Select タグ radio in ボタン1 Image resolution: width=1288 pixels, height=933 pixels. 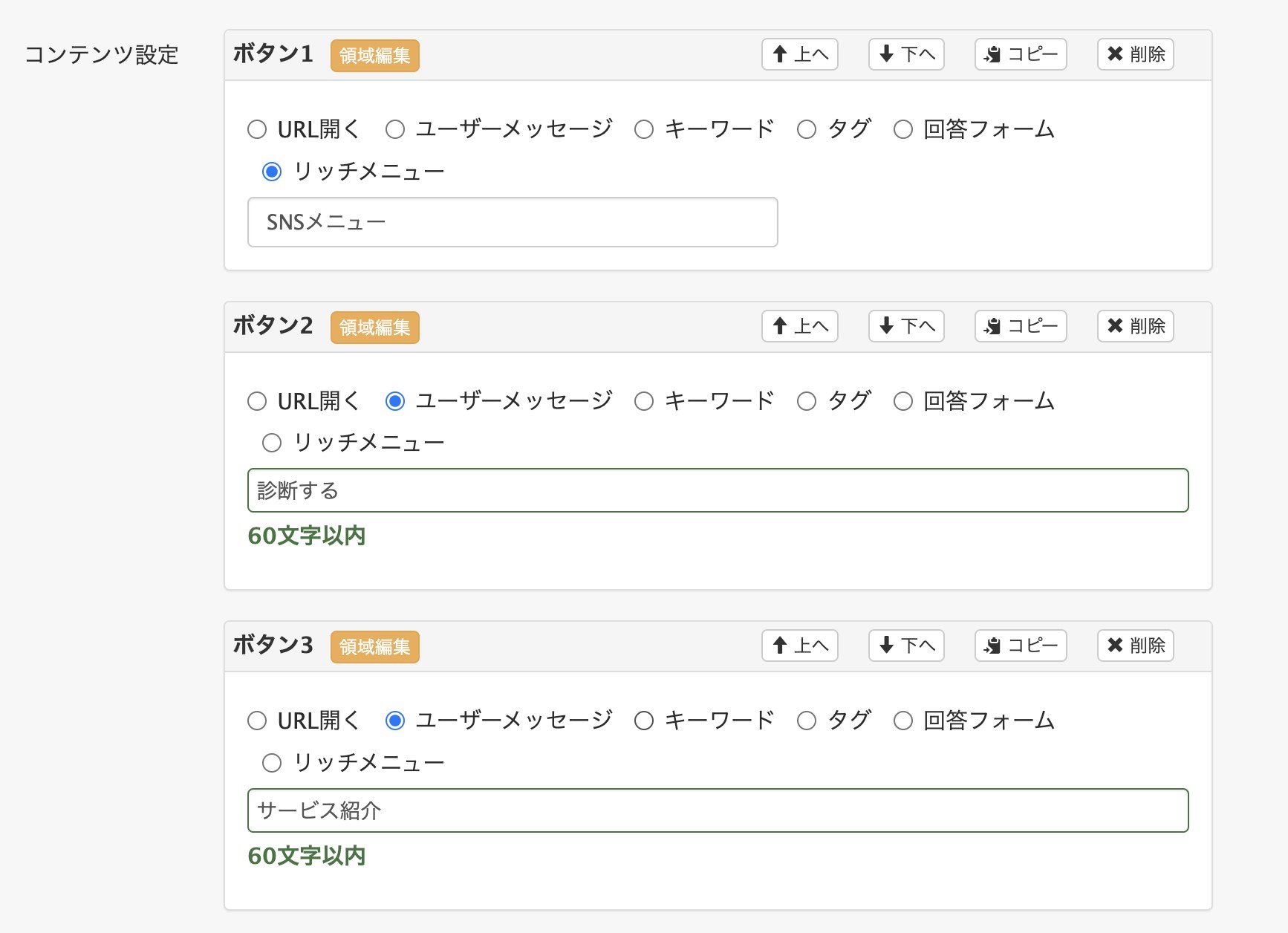pos(807,129)
